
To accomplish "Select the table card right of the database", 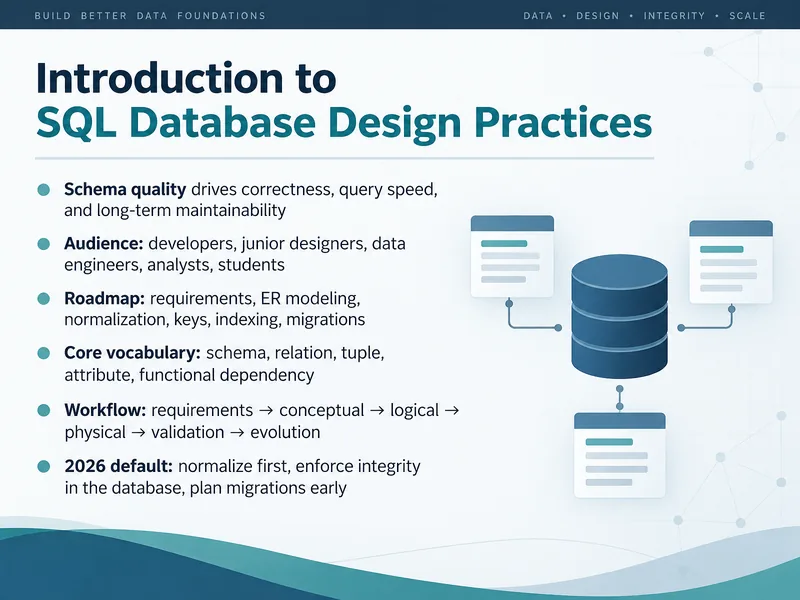I will tap(731, 262).
